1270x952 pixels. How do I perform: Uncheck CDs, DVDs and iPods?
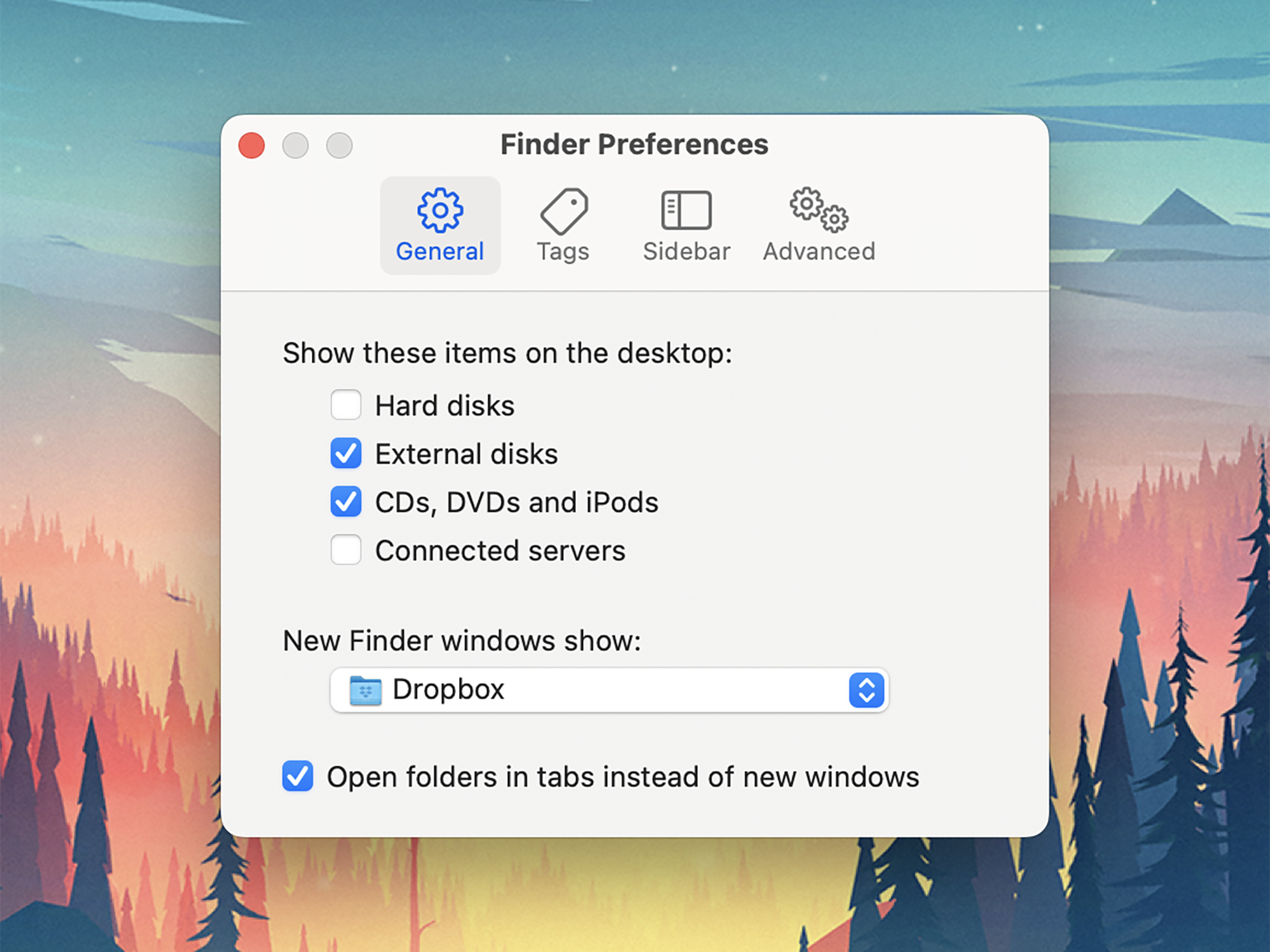coord(346,502)
